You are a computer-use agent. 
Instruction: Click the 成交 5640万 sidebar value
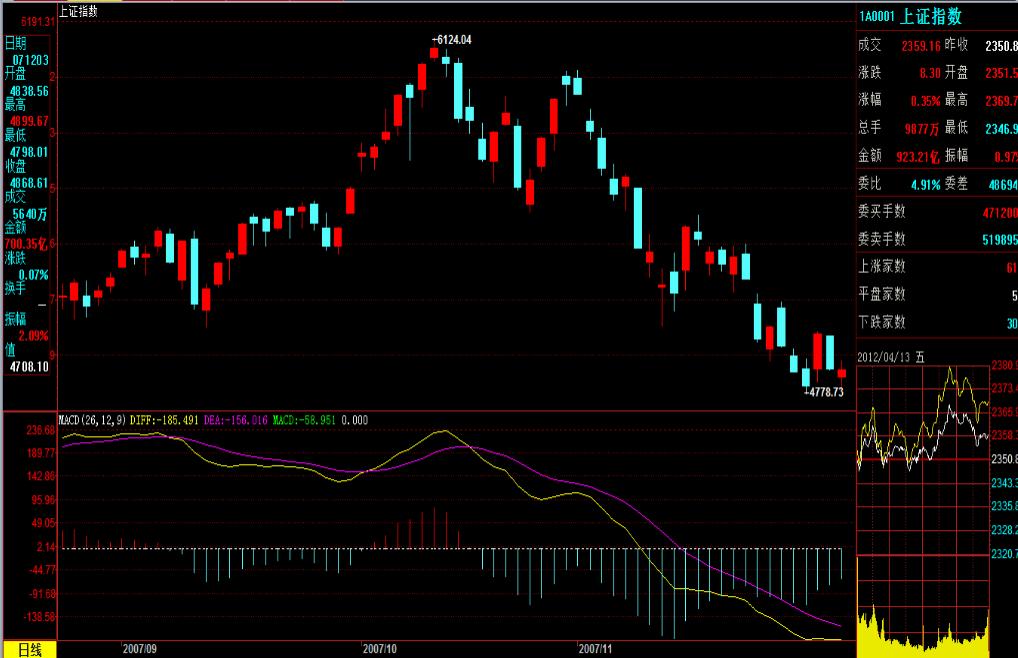click(30, 214)
